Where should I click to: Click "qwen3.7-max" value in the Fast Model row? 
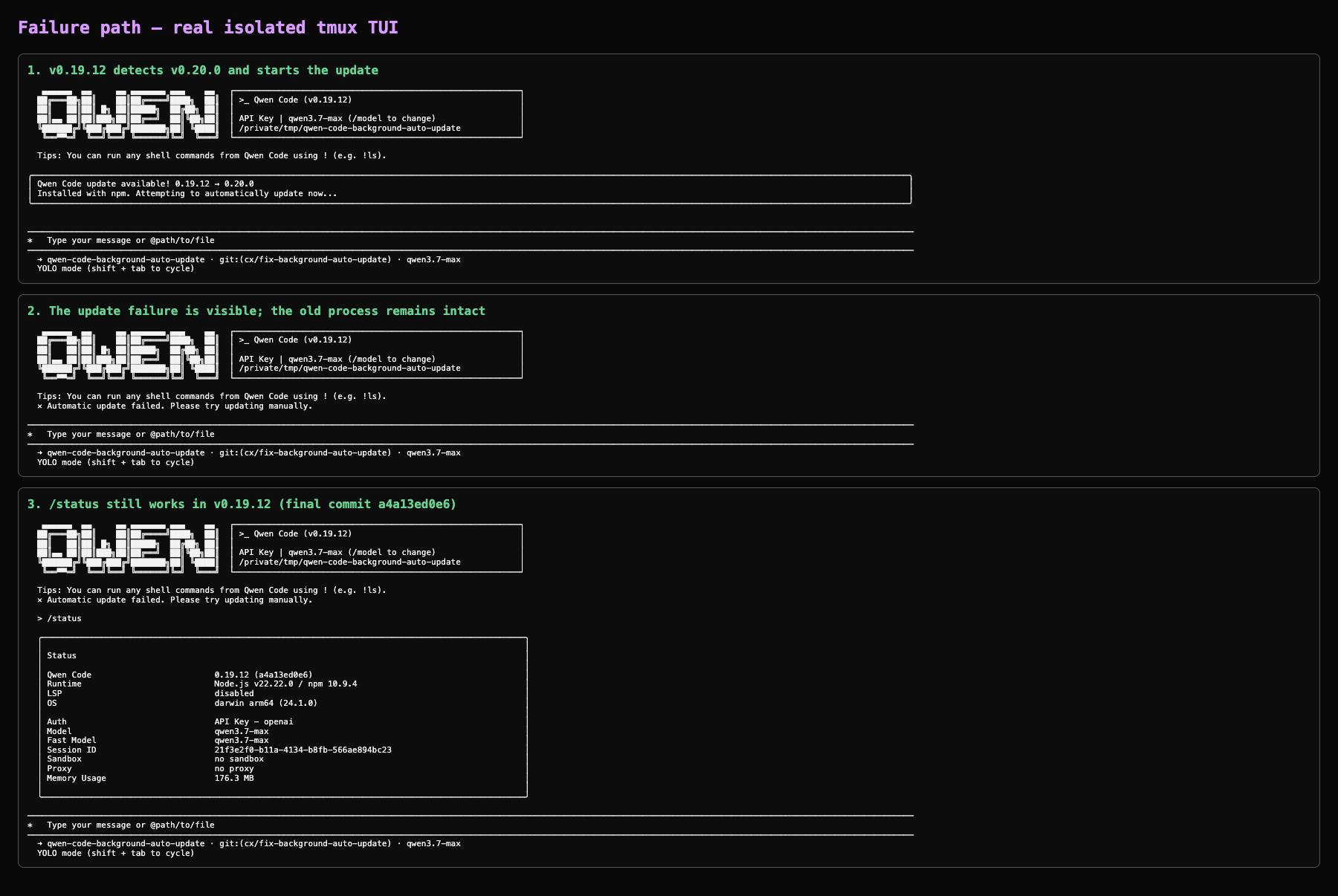(242, 740)
